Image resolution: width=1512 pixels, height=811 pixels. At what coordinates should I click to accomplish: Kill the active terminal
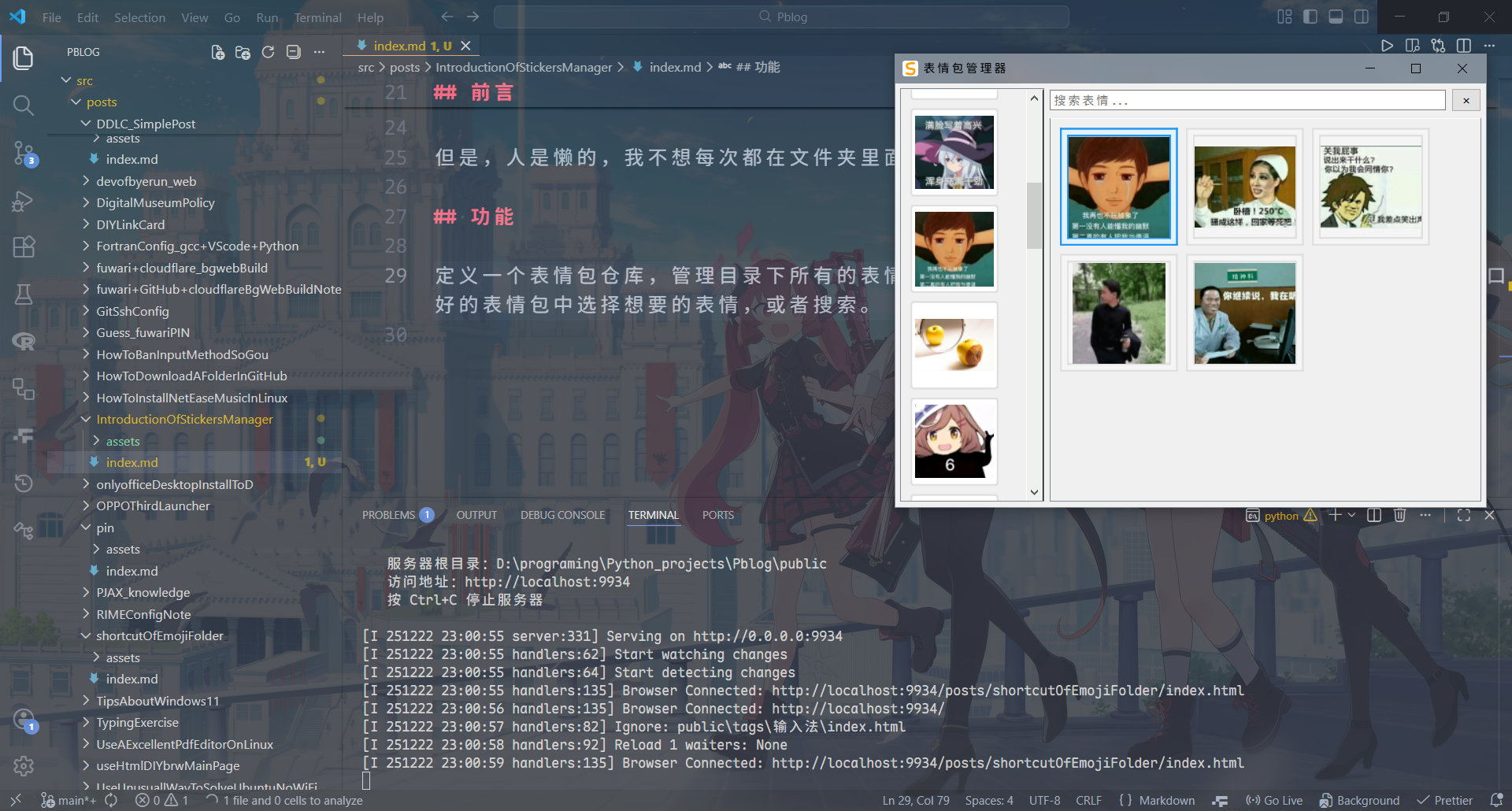pos(1400,515)
